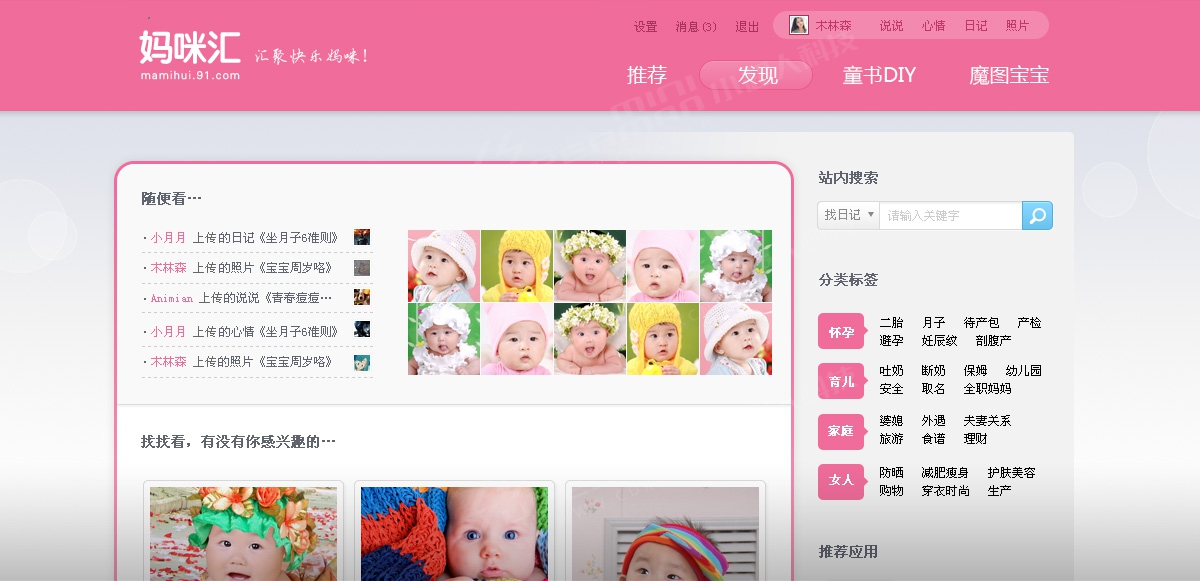Open the 断奶 tag
The height and width of the screenshot is (581, 1200).
pyautogui.click(x=934, y=371)
